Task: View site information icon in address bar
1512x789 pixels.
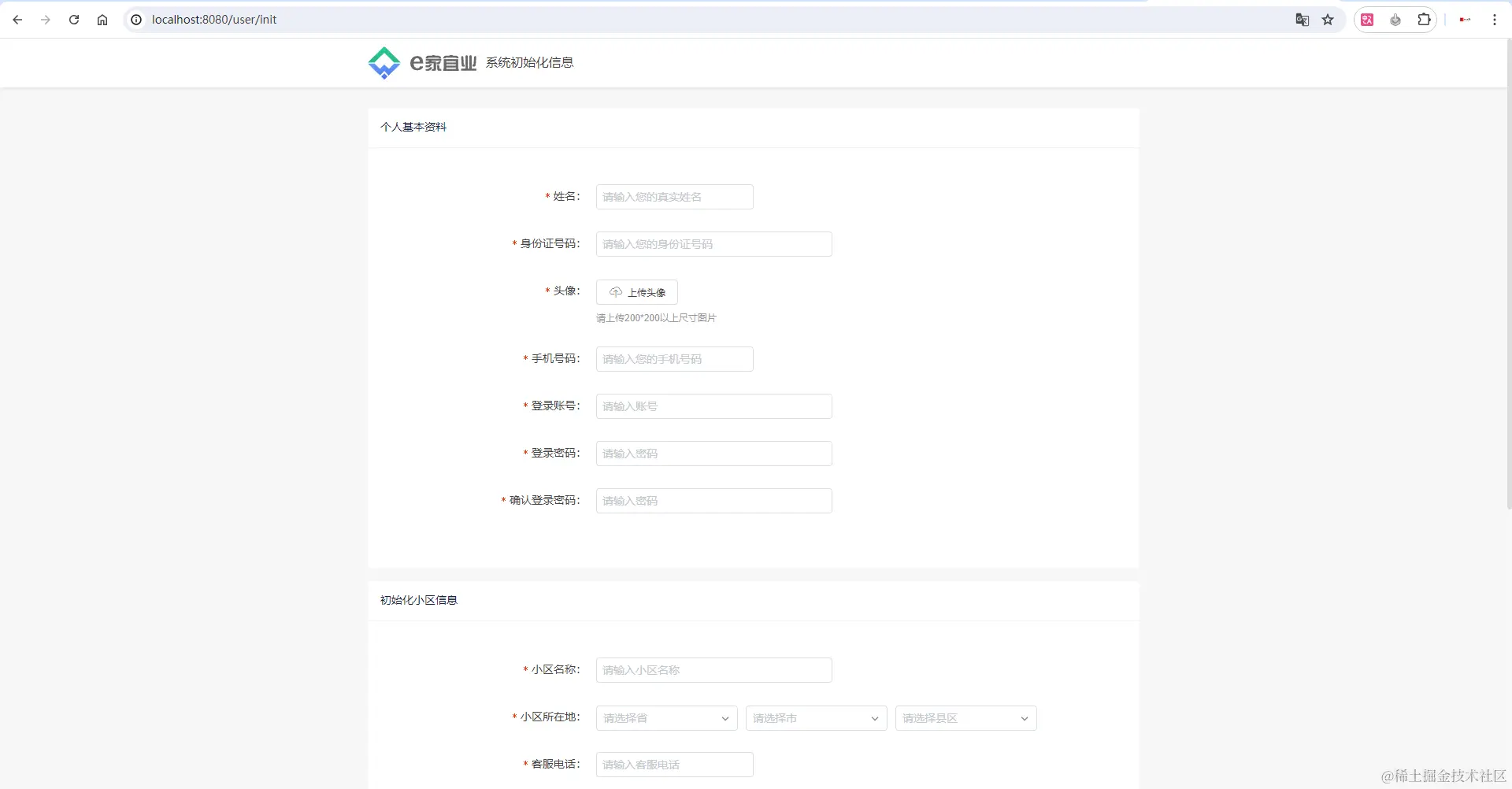Action: 136,20
